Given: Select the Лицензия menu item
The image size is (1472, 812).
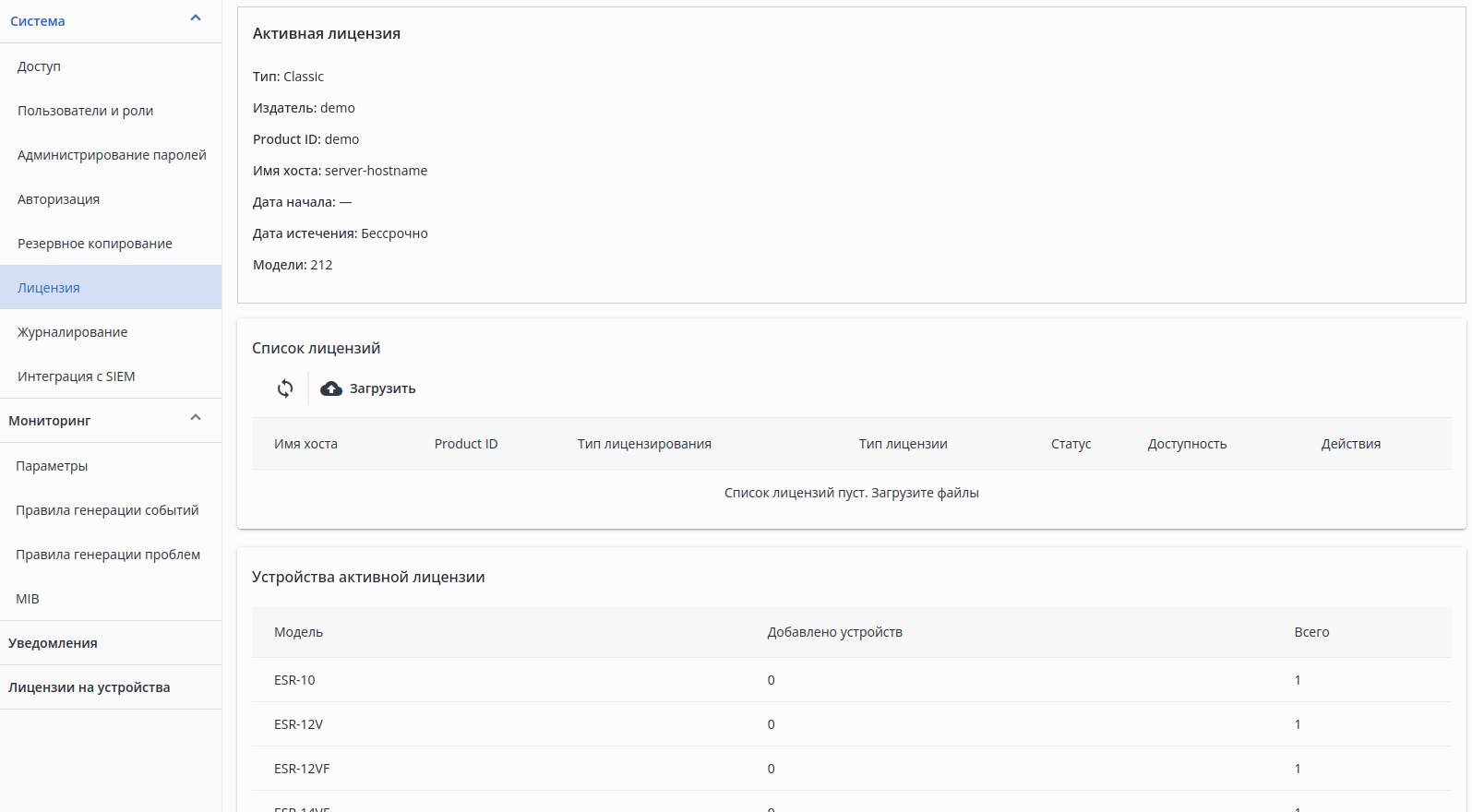Looking at the screenshot, I should pos(49,288).
